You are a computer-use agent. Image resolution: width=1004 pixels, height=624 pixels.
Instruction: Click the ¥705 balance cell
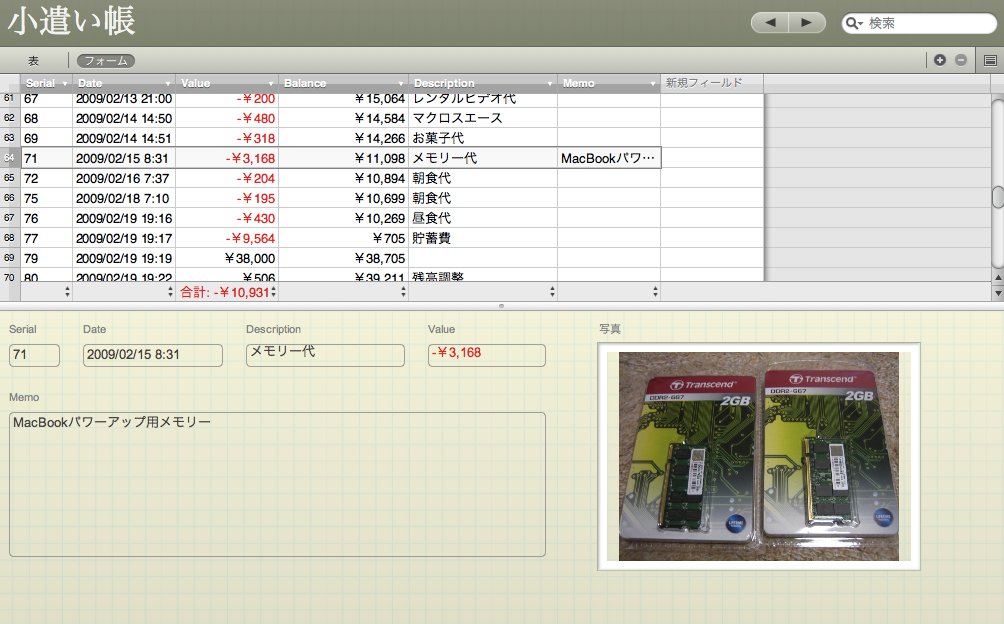click(343, 238)
